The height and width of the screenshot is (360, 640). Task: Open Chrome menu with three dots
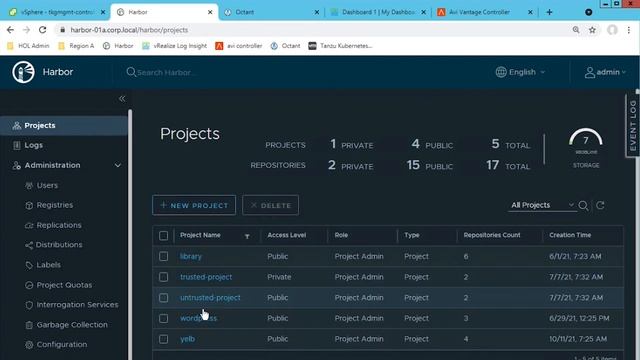[629, 30]
